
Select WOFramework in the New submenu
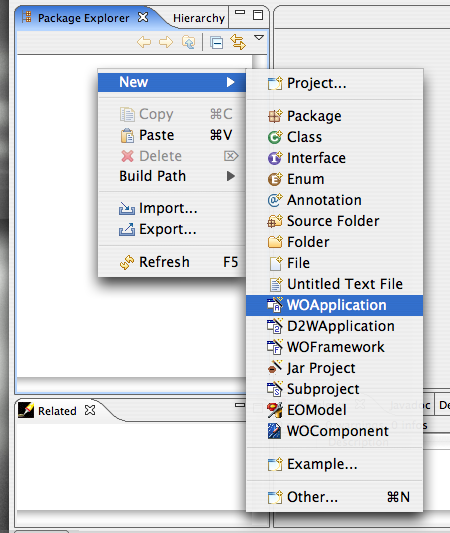334,347
